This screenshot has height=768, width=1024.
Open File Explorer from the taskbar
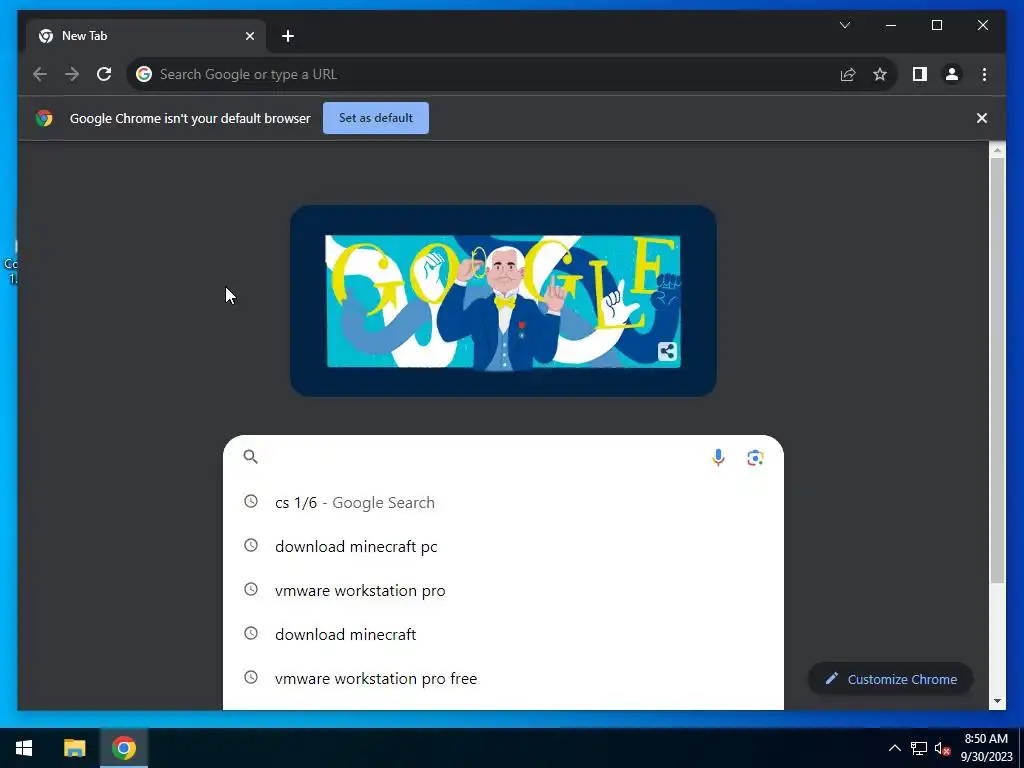click(74, 748)
